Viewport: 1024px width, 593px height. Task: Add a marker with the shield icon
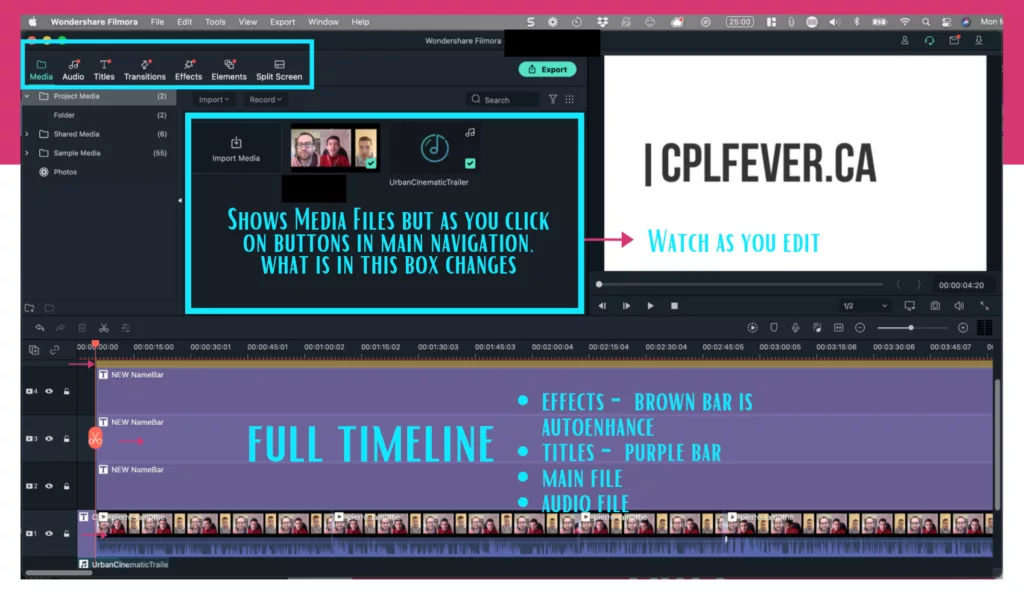[x=774, y=328]
